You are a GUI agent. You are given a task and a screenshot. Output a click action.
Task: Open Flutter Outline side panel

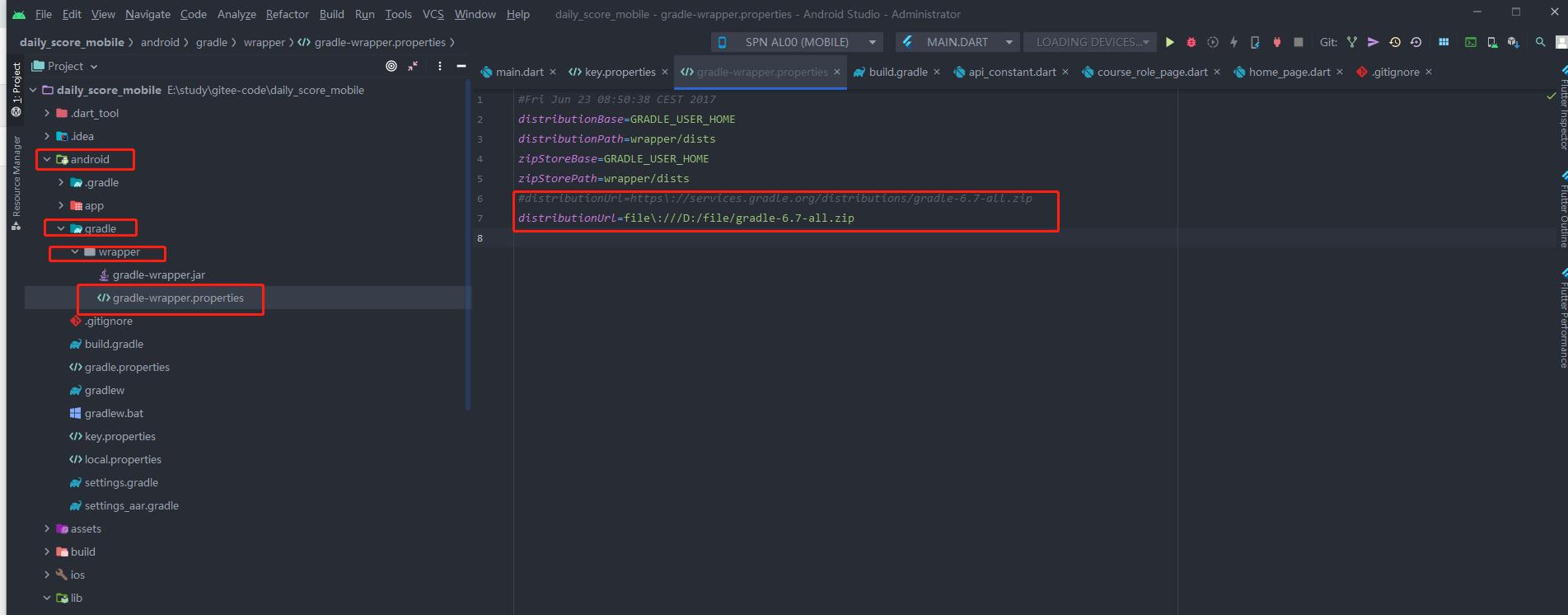(x=1562, y=209)
